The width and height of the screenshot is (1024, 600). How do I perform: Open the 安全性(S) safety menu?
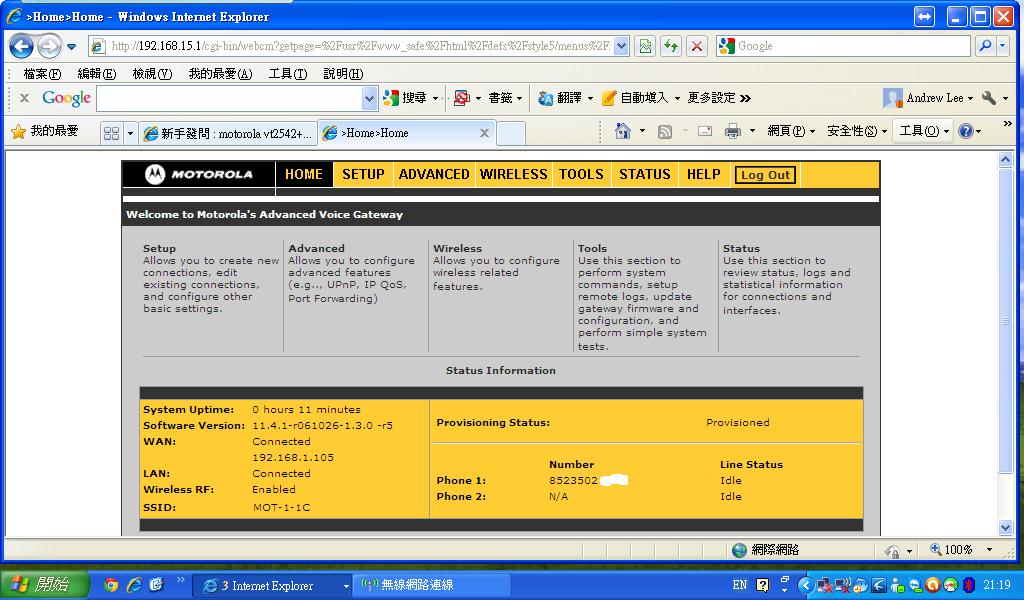(857, 131)
